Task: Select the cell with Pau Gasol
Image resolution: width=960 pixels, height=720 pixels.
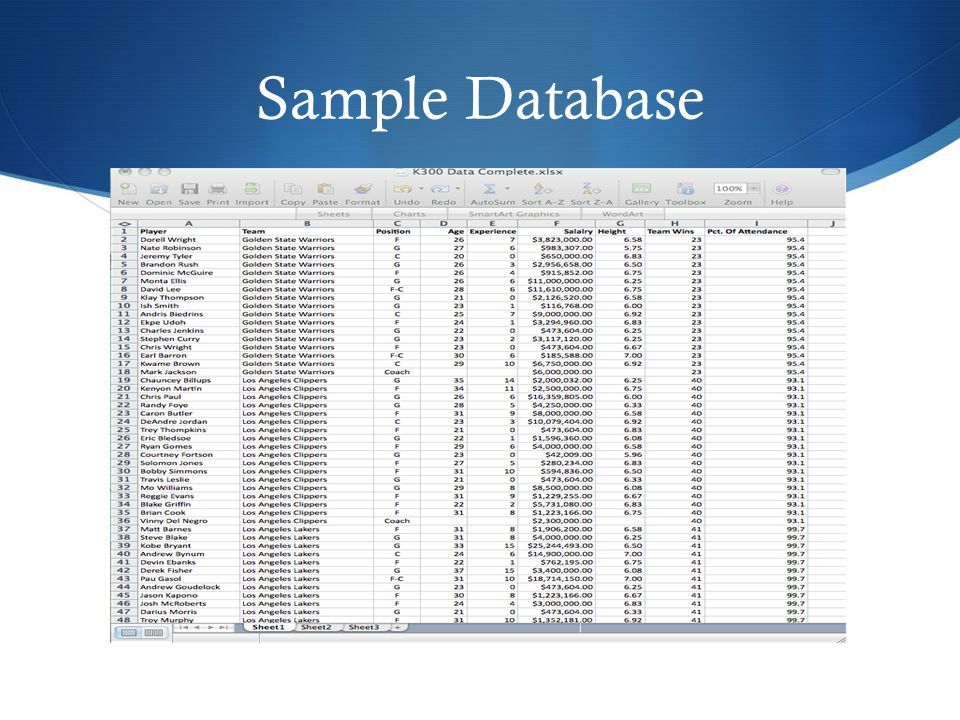Action: tap(189, 579)
